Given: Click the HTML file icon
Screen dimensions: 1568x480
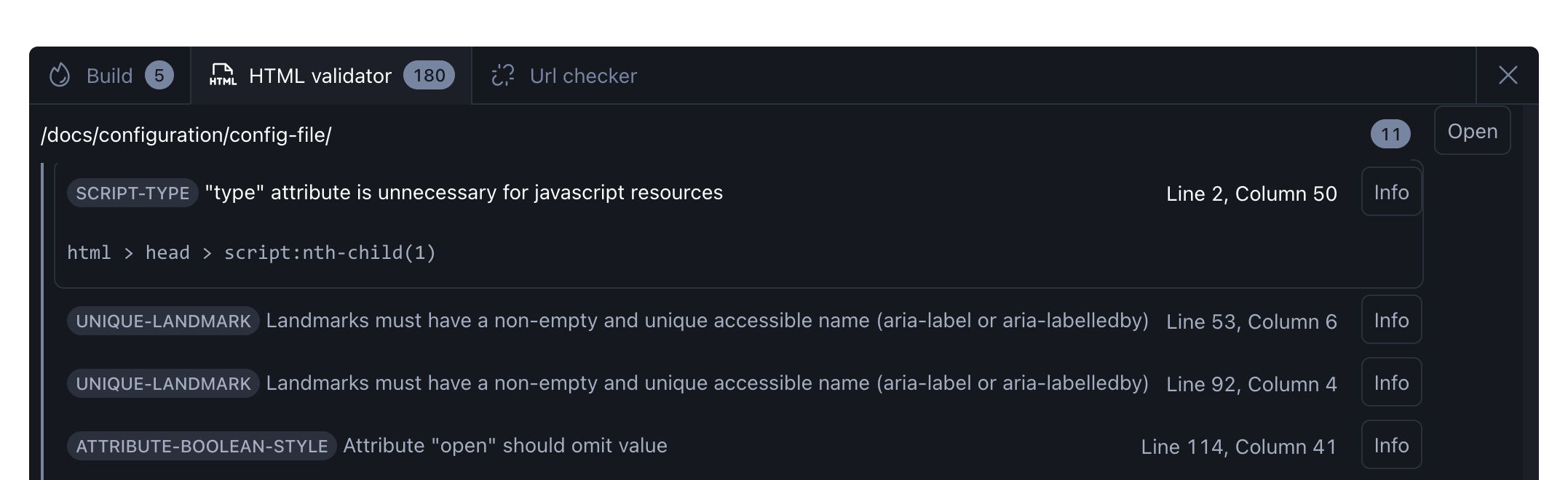Looking at the screenshot, I should 223,75.
